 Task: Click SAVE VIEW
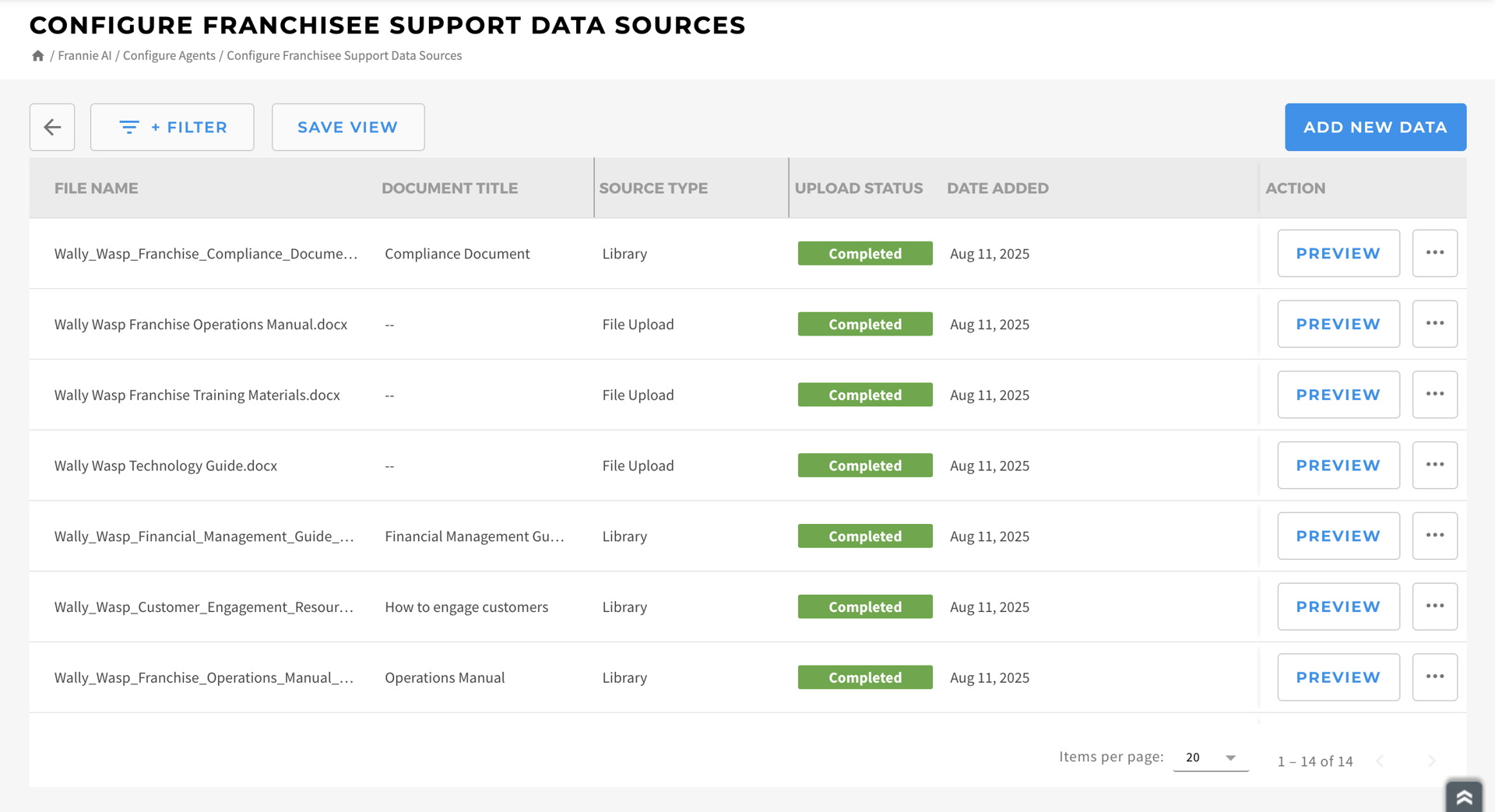(347, 127)
